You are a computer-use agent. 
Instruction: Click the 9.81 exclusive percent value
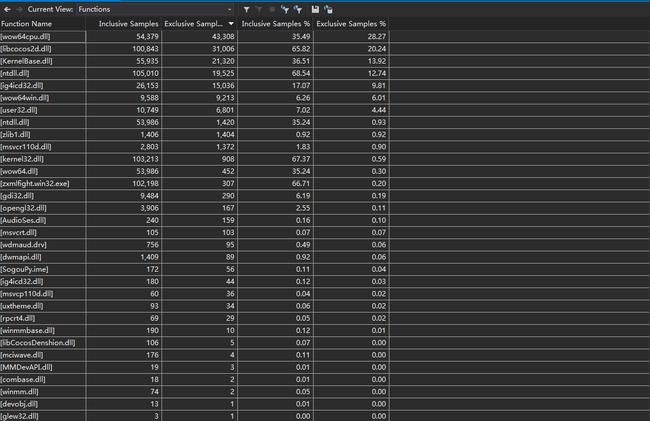click(378, 85)
